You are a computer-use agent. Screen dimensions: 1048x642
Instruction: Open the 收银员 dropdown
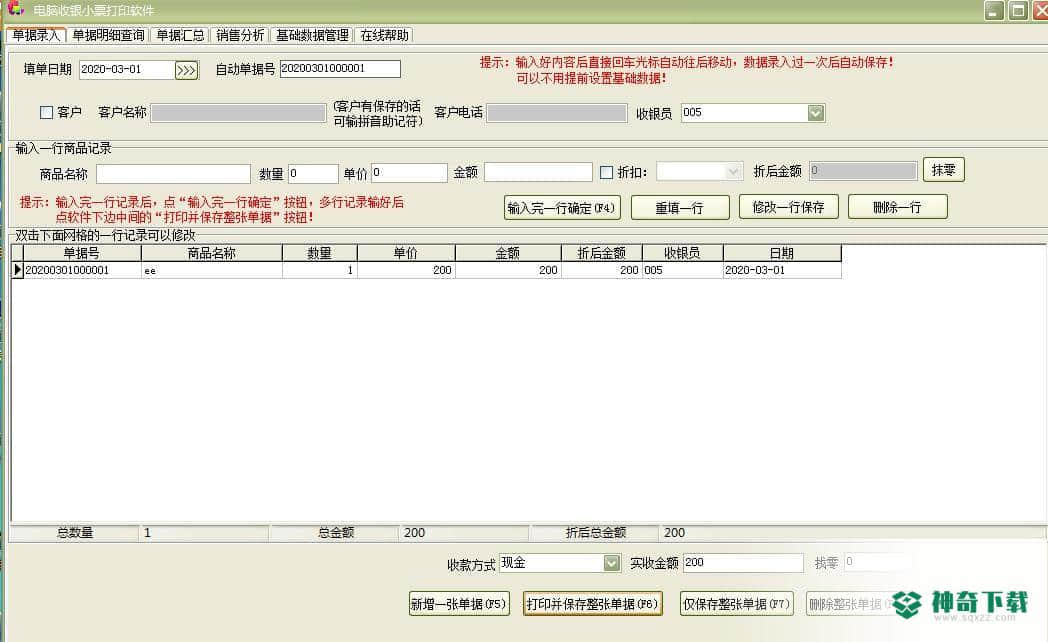(x=815, y=113)
